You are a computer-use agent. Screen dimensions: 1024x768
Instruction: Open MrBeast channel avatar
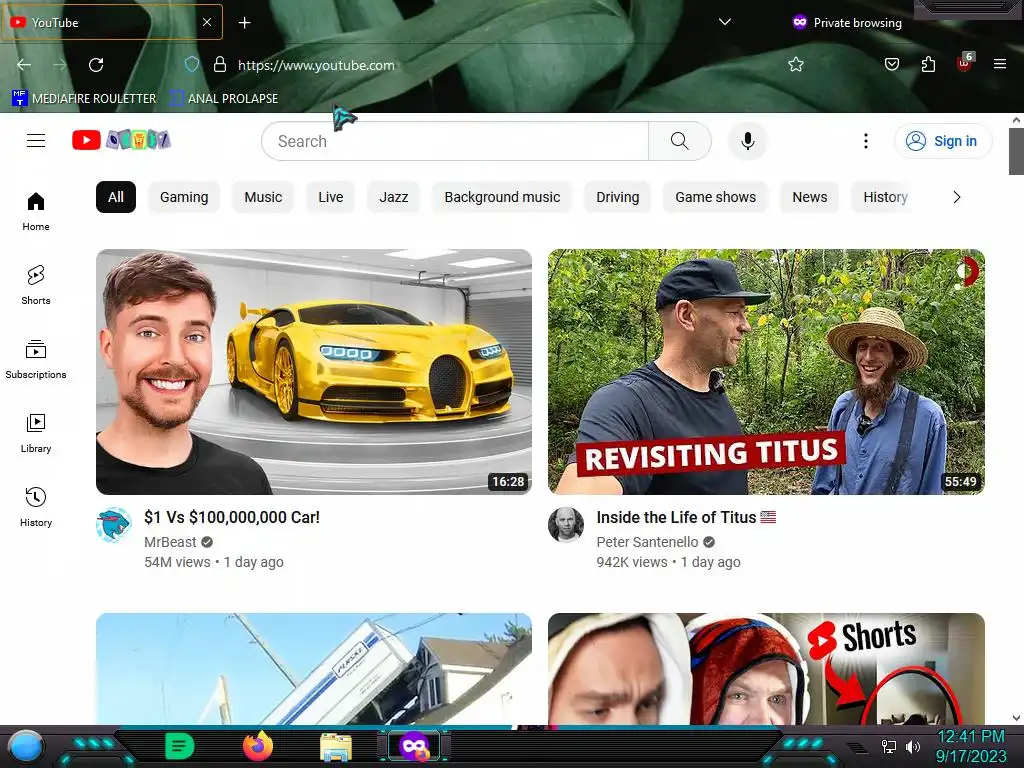click(114, 525)
